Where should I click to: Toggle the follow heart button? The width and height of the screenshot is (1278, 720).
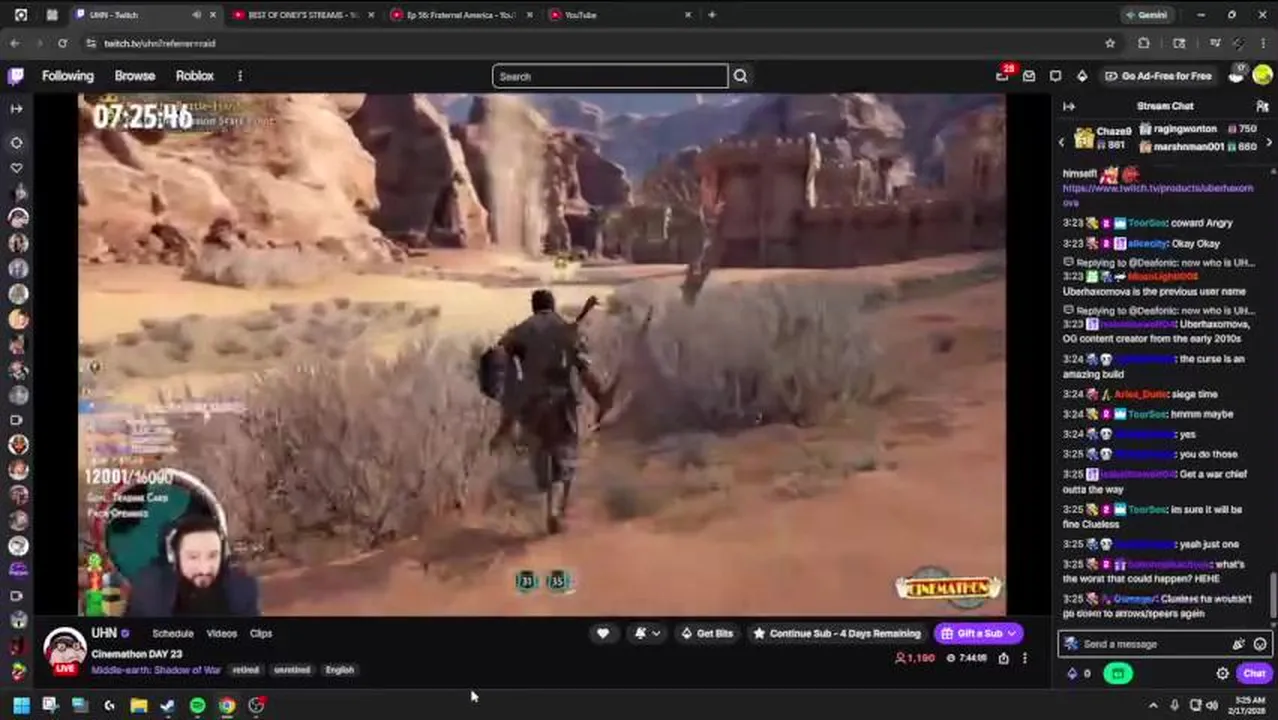click(x=602, y=633)
